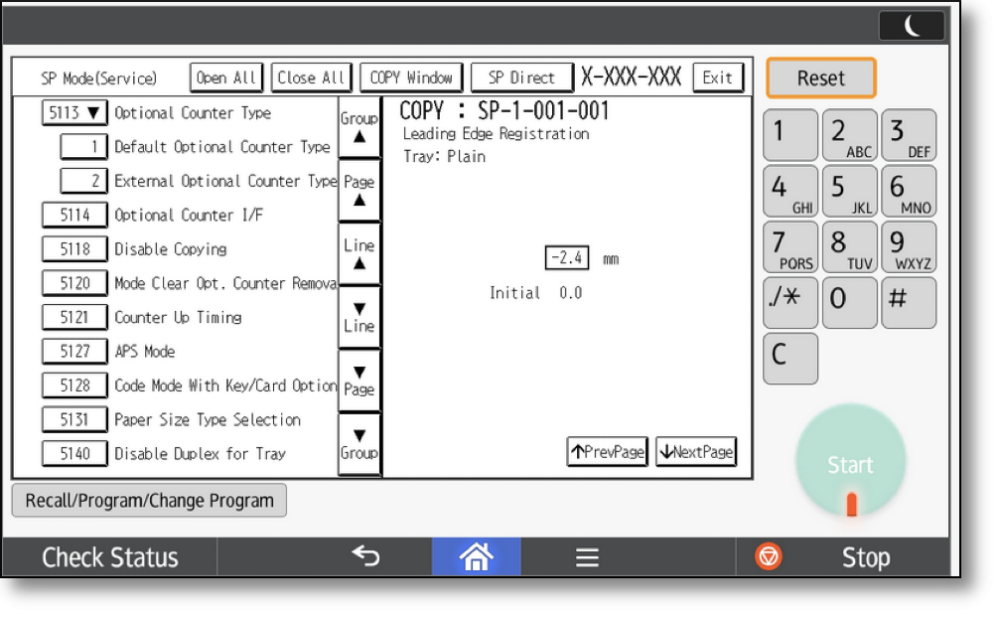Go to the Home screen icon
Viewport: 1000px width, 617px height.
476,557
